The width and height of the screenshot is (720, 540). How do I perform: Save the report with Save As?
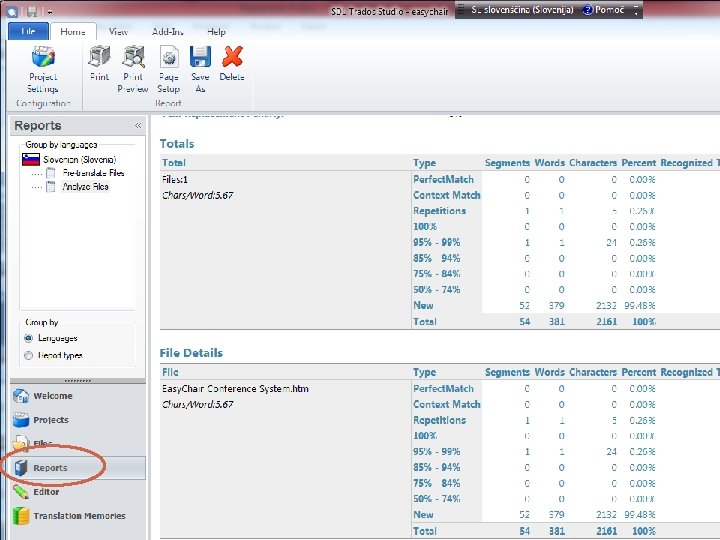tap(200, 69)
